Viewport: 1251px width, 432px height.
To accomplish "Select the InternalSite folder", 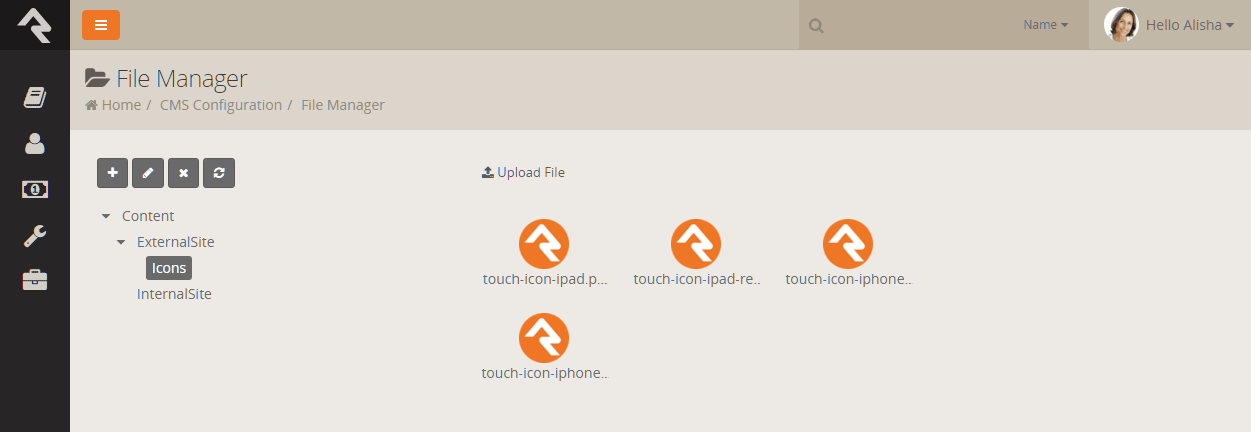I will [x=174, y=294].
